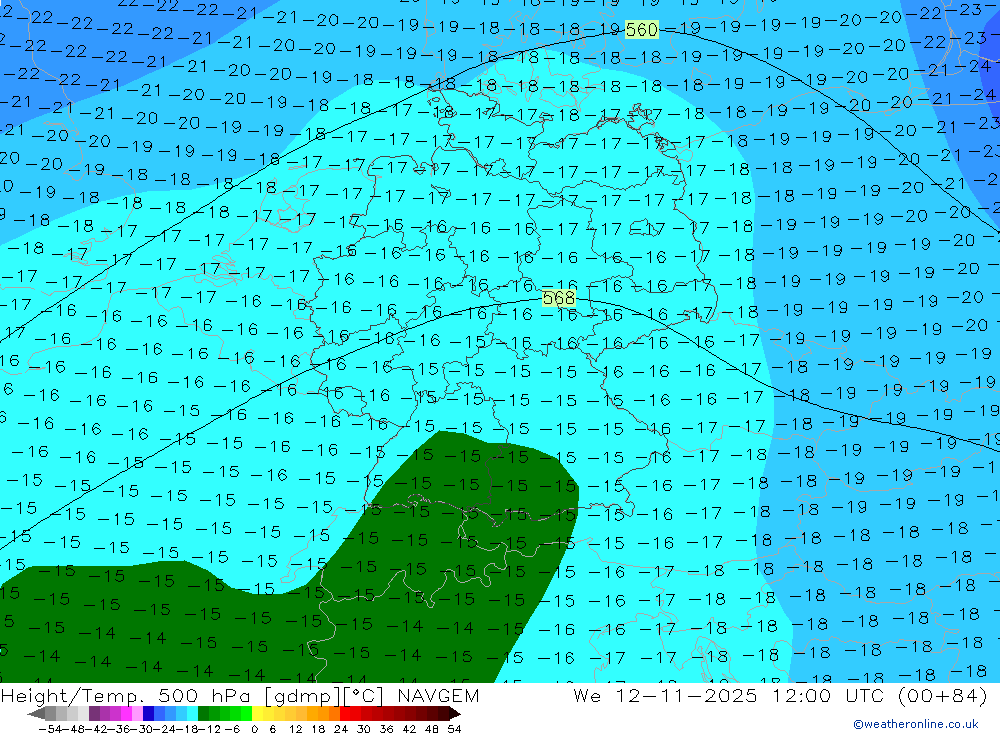The height and width of the screenshot is (733, 1000).
Task: Click the right dark maroon arrow end of legend
Action: tap(454, 714)
